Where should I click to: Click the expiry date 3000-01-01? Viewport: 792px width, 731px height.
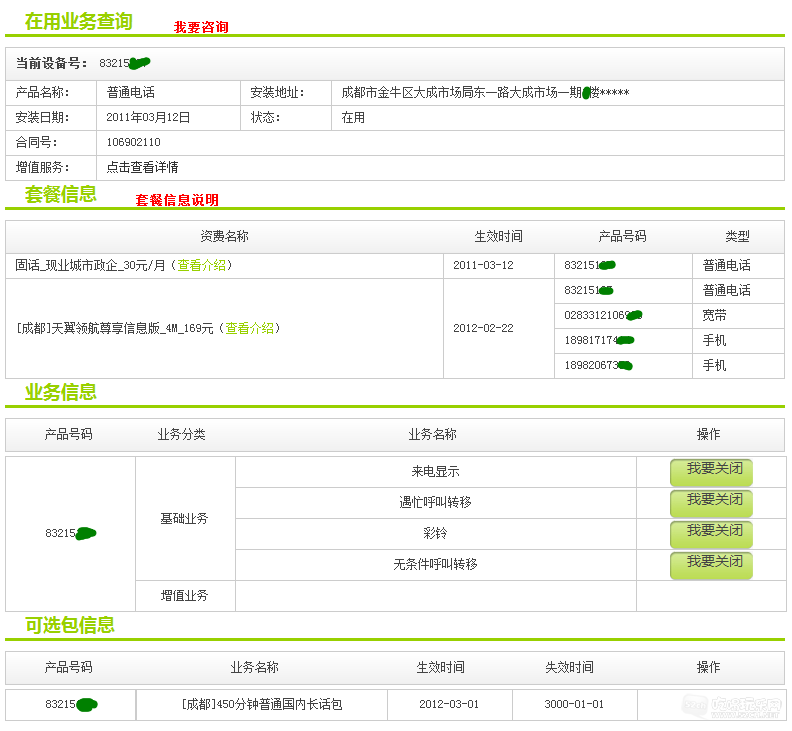pos(574,704)
